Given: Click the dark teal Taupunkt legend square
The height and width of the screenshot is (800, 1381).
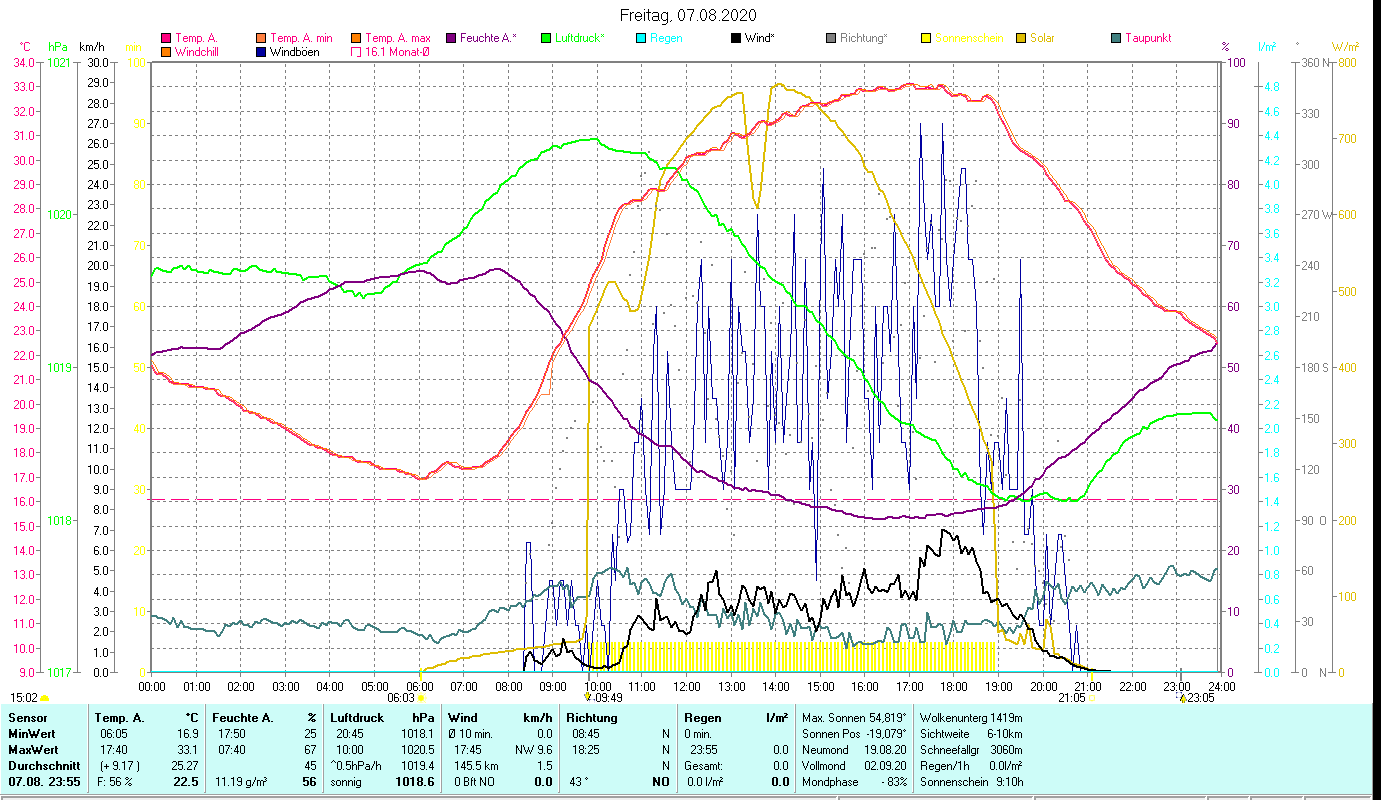Looking at the screenshot, I should pyautogui.click(x=1116, y=38).
